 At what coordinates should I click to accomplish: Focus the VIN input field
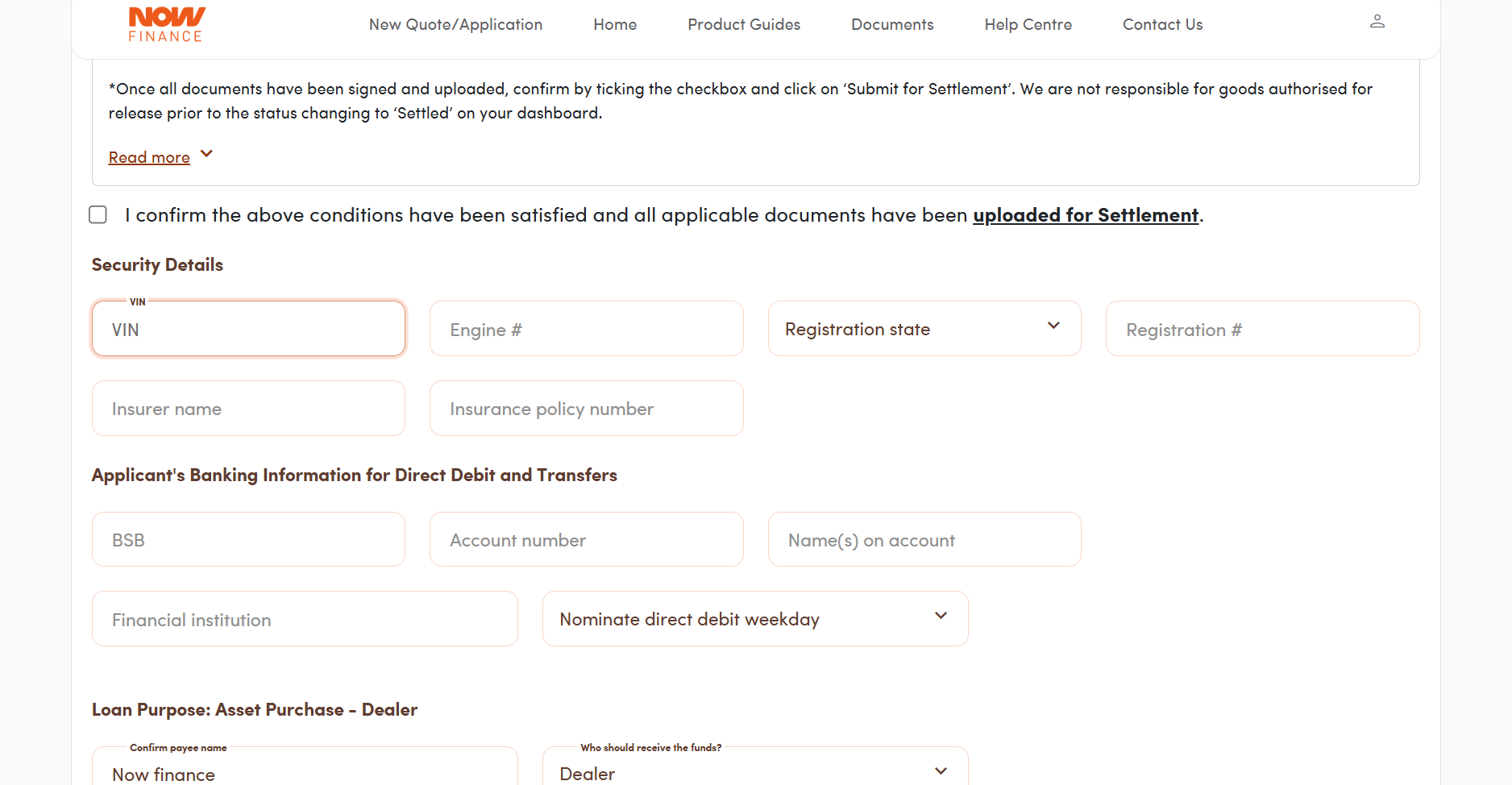[x=248, y=329]
